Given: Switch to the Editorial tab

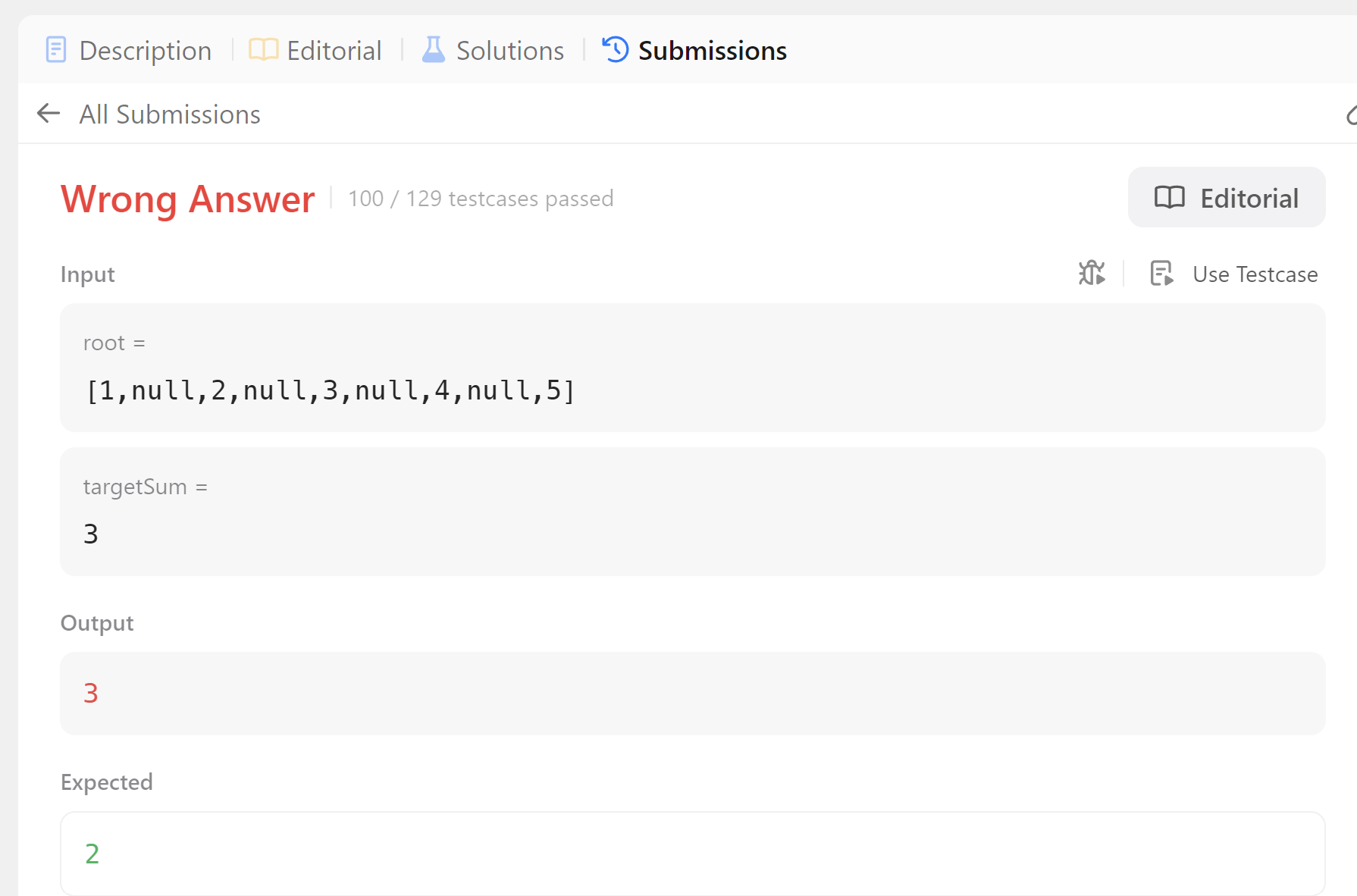Looking at the screenshot, I should pos(315,51).
